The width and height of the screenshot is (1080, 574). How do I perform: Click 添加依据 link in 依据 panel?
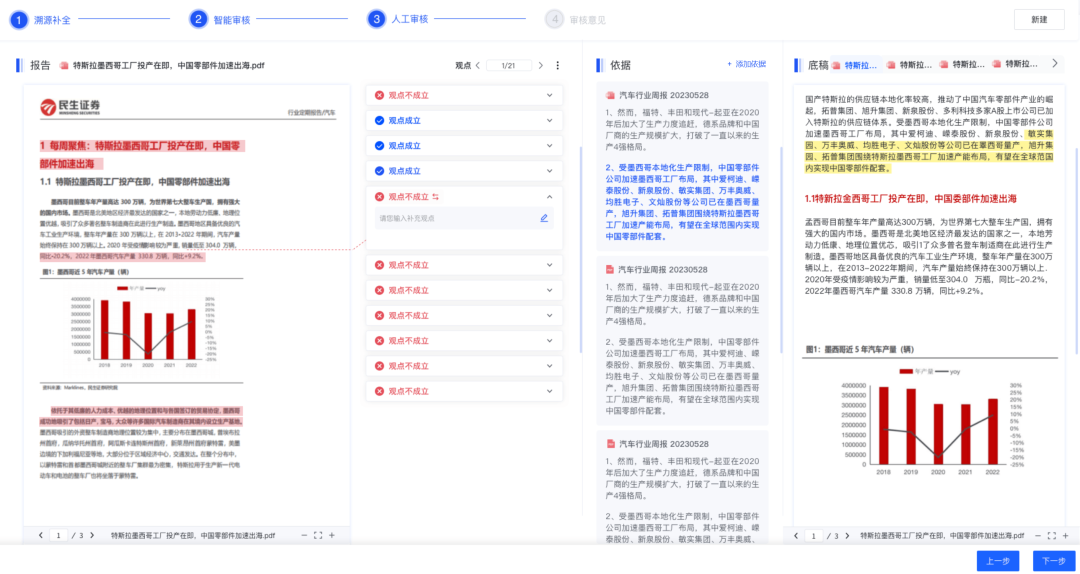point(747,64)
